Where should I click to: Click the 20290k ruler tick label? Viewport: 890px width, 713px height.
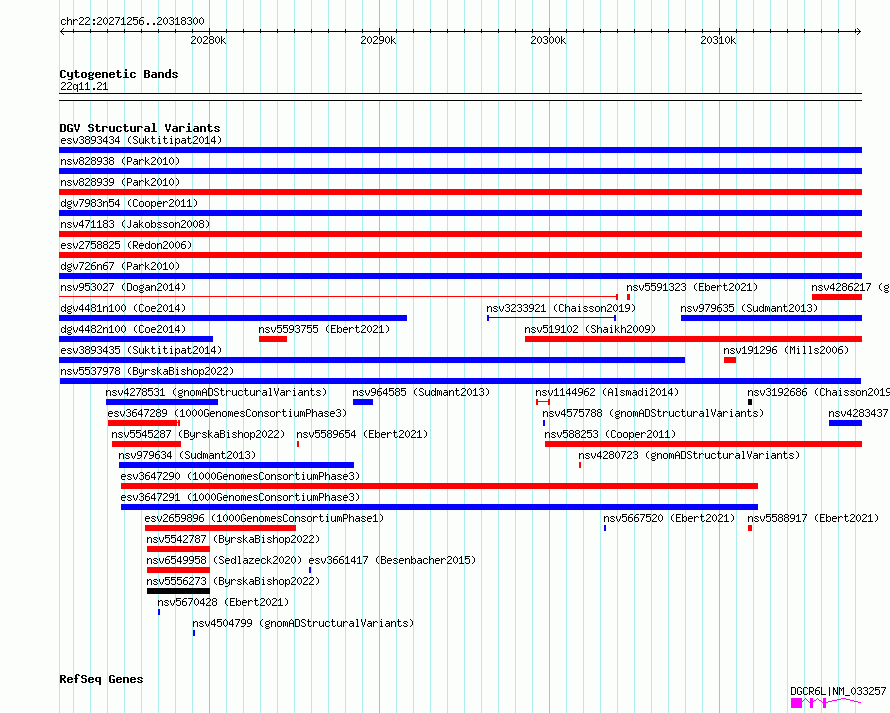coord(378,40)
